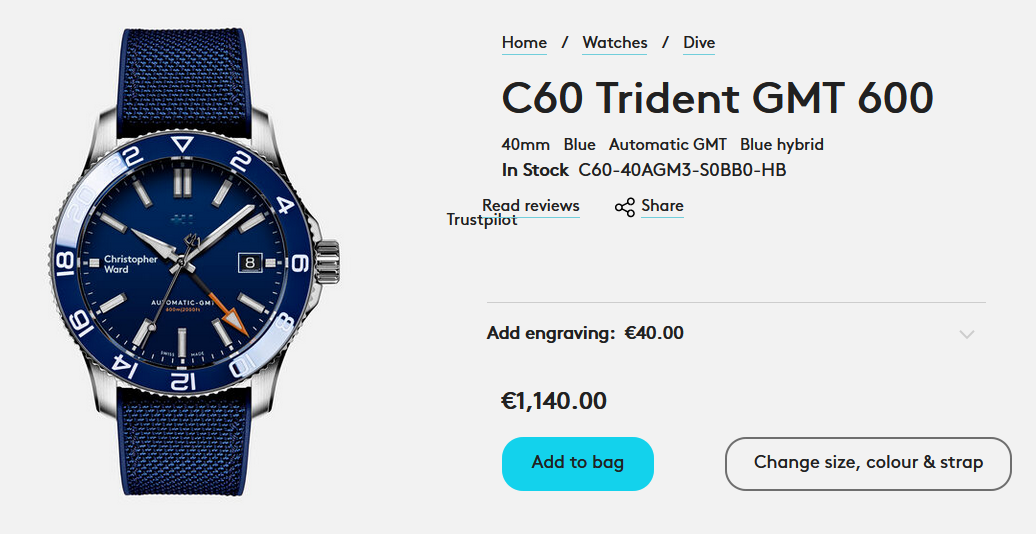Select the product code C60-40AGM3-S0BB0-HB
Viewport: 1036px width, 534px height.
pos(682,170)
